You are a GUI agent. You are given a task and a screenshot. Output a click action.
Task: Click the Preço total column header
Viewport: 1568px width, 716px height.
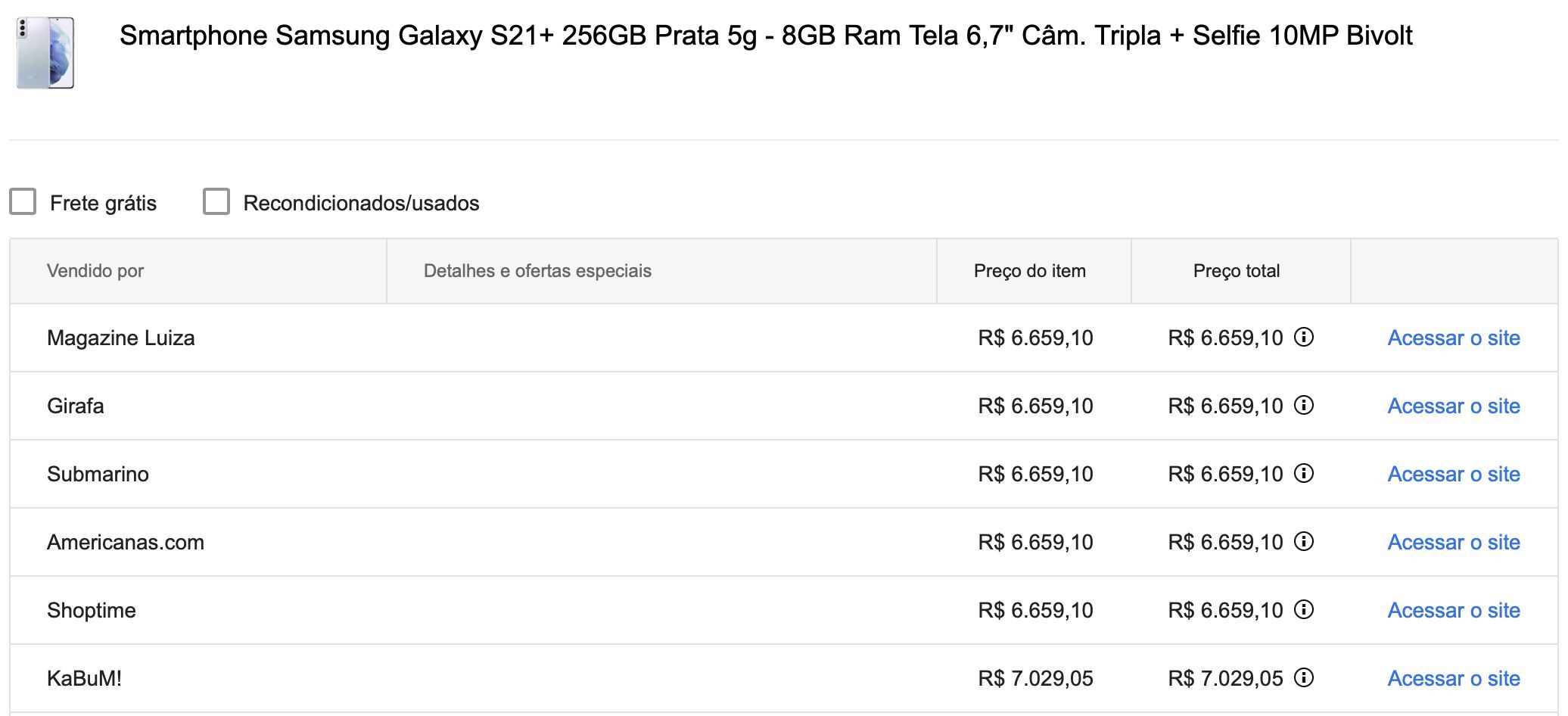coord(1237,271)
